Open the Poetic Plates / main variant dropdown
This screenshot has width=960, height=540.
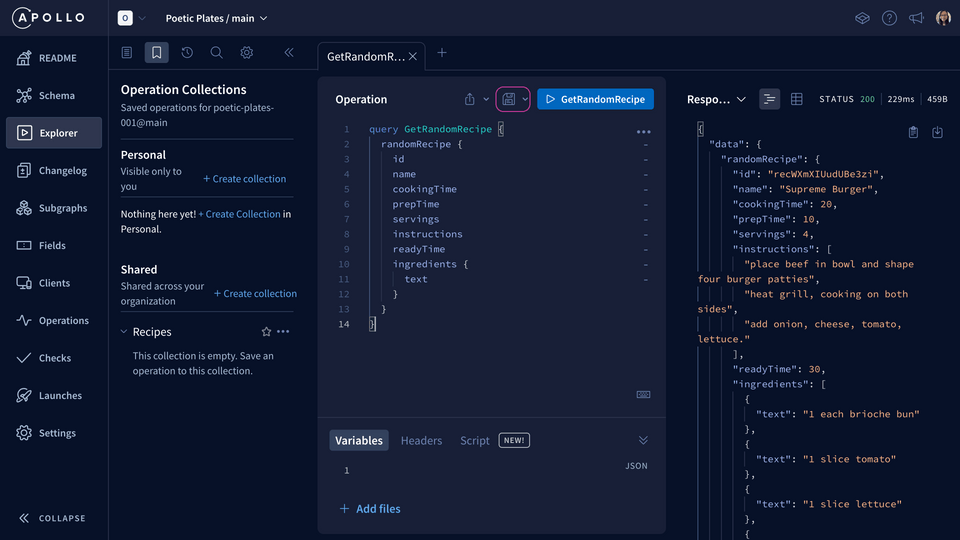click(216, 18)
